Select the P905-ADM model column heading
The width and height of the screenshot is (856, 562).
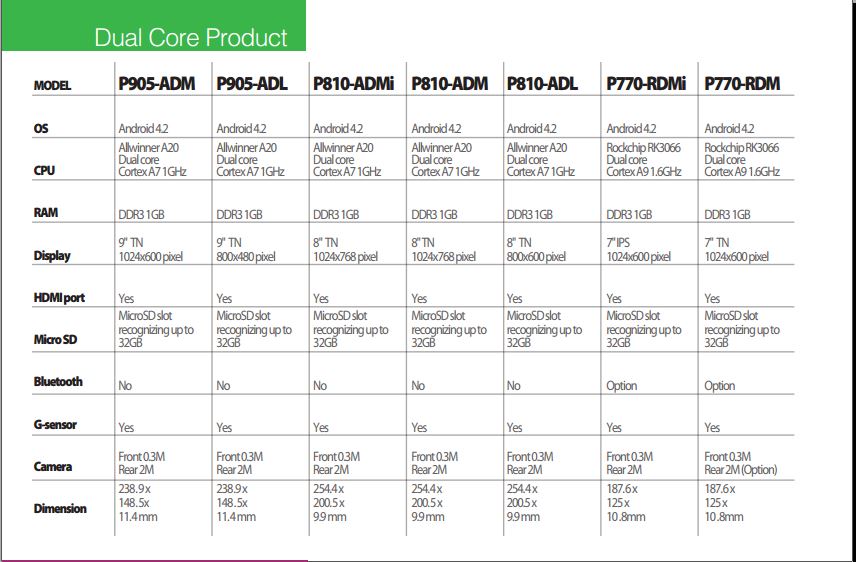point(157,84)
